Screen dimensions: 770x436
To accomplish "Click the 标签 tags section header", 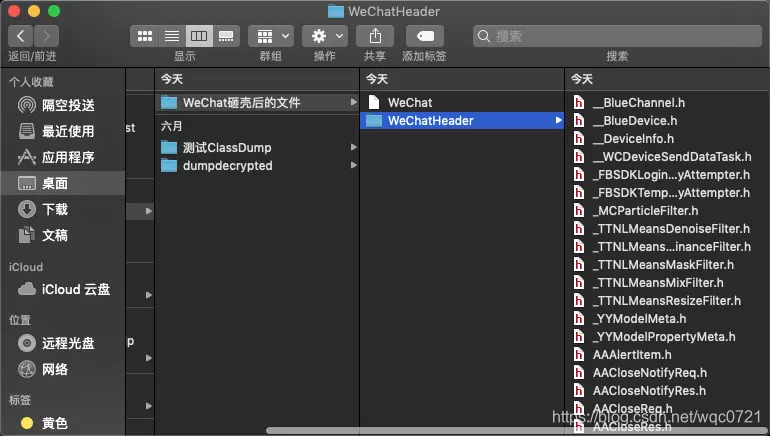I will tap(20, 400).
